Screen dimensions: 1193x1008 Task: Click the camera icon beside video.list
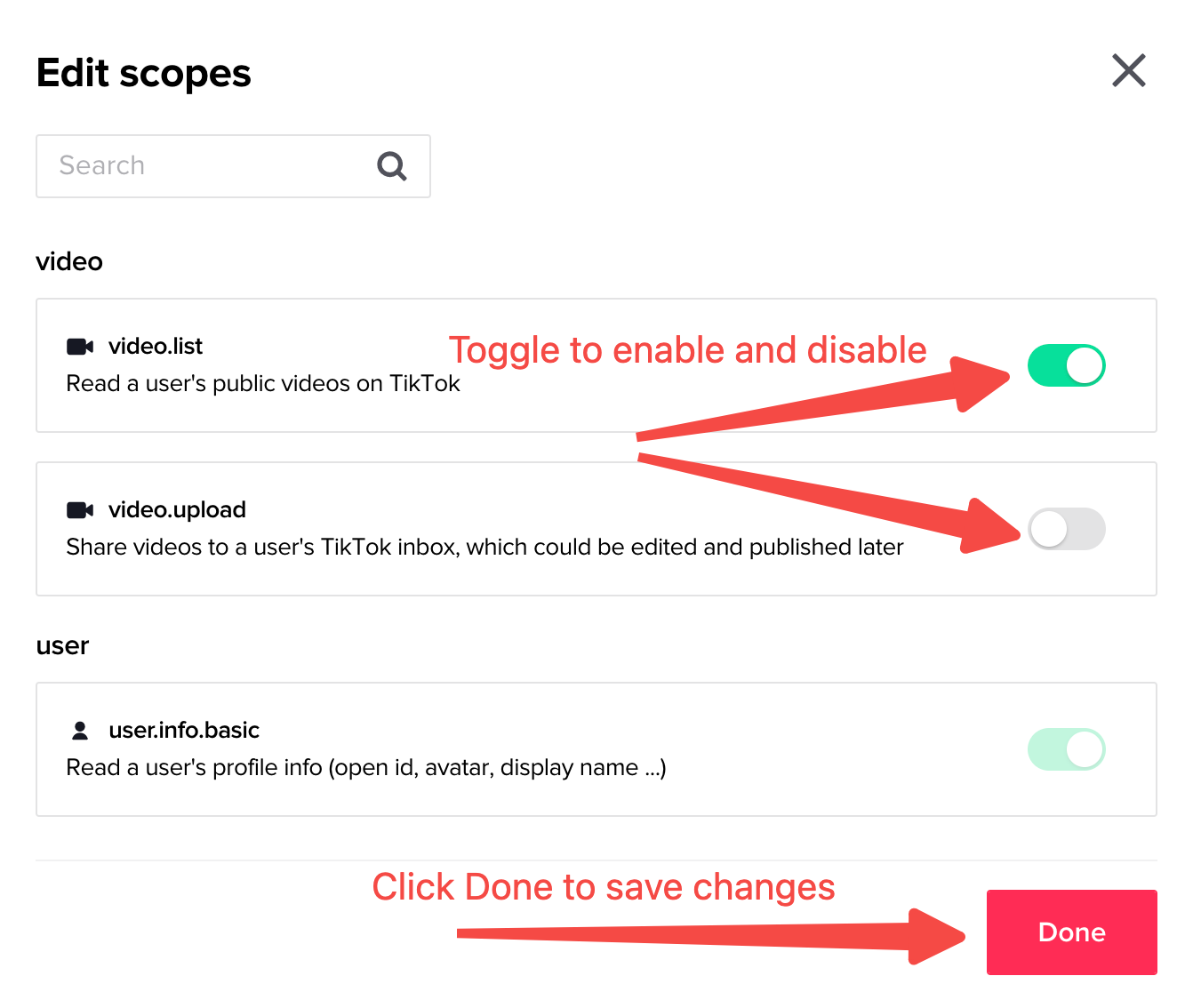(x=80, y=347)
